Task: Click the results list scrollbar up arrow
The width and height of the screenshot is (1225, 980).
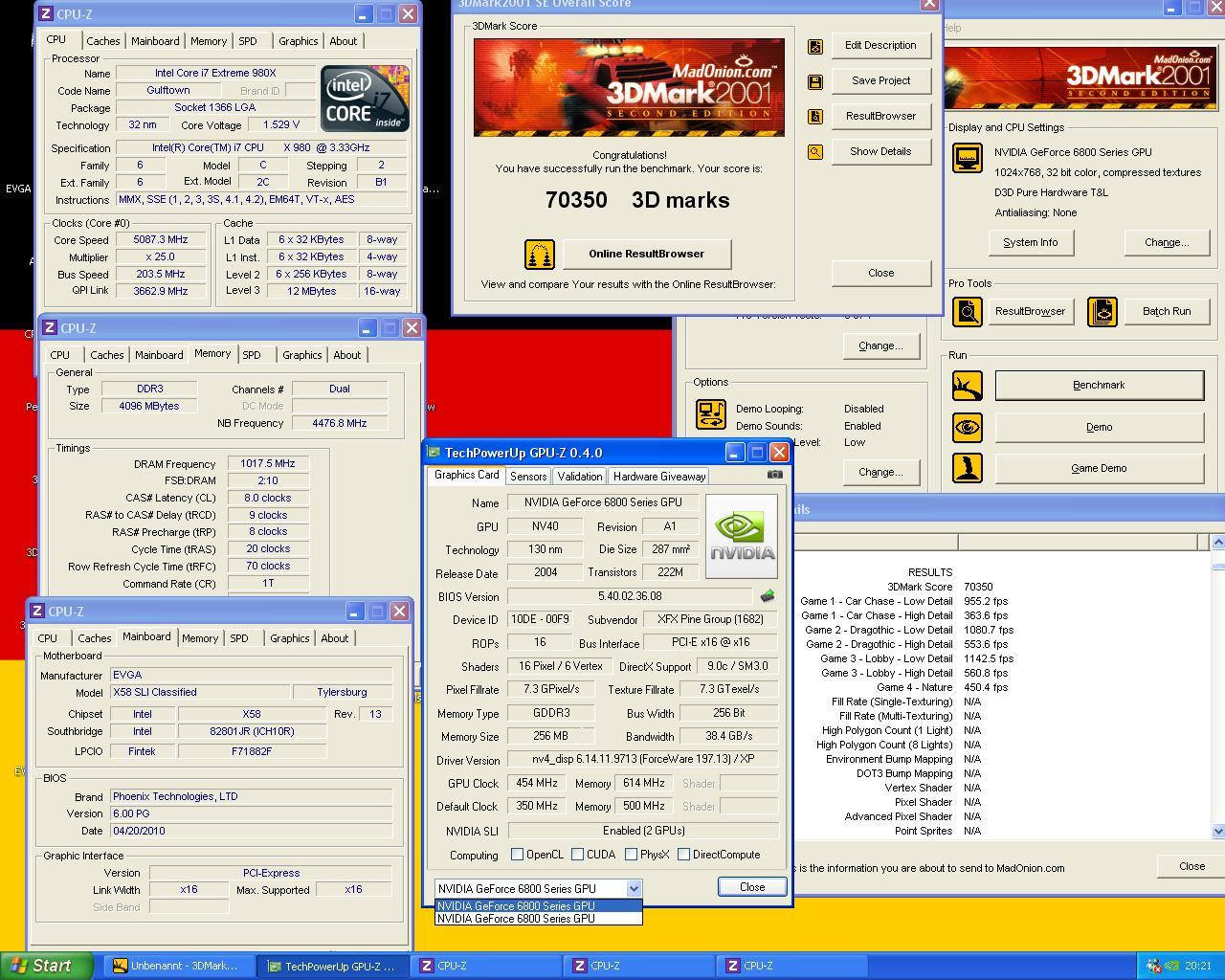Action: (x=1217, y=543)
